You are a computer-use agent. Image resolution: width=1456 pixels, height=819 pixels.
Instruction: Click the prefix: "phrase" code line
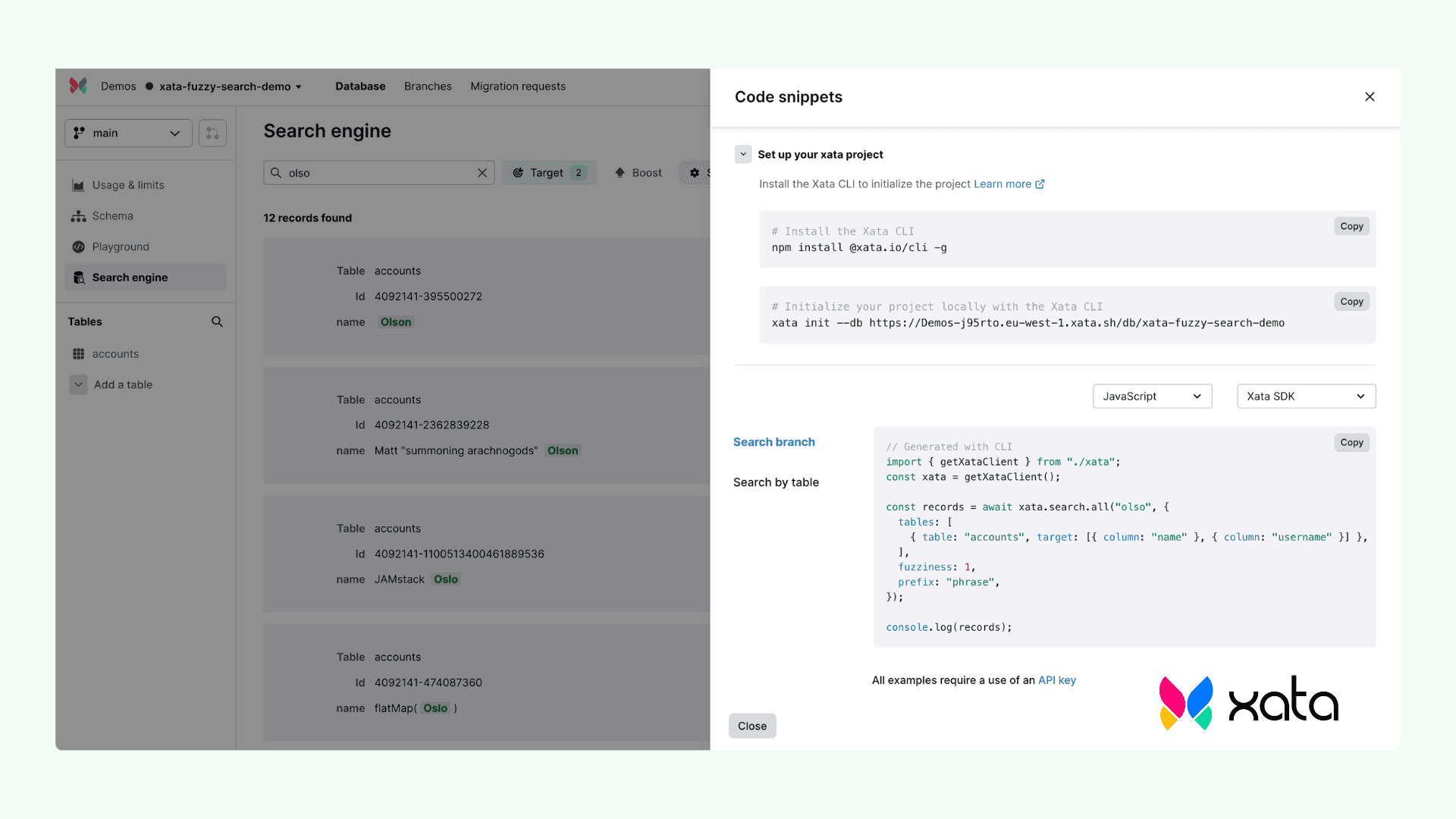[x=949, y=582]
